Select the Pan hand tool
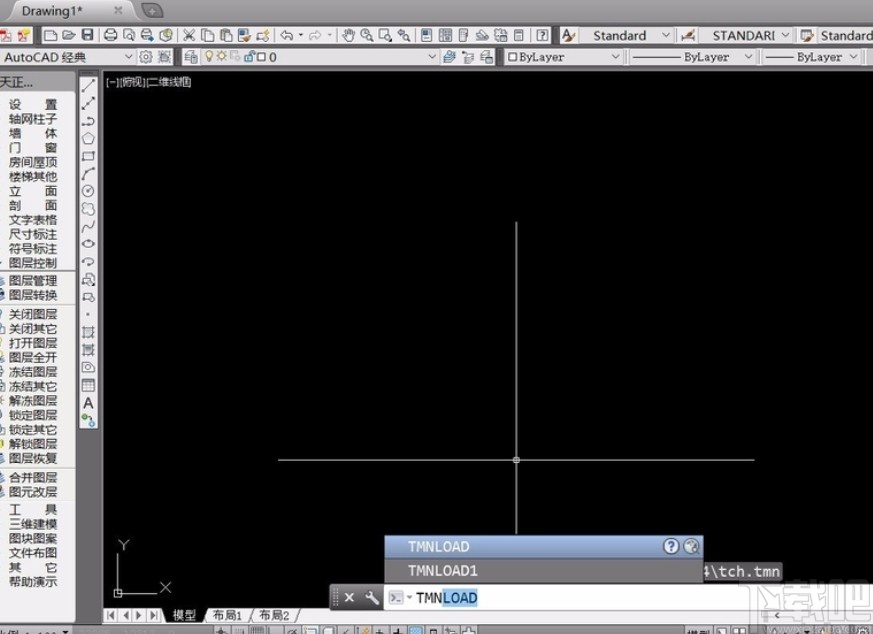Viewport: 873px width, 634px height. click(349, 36)
